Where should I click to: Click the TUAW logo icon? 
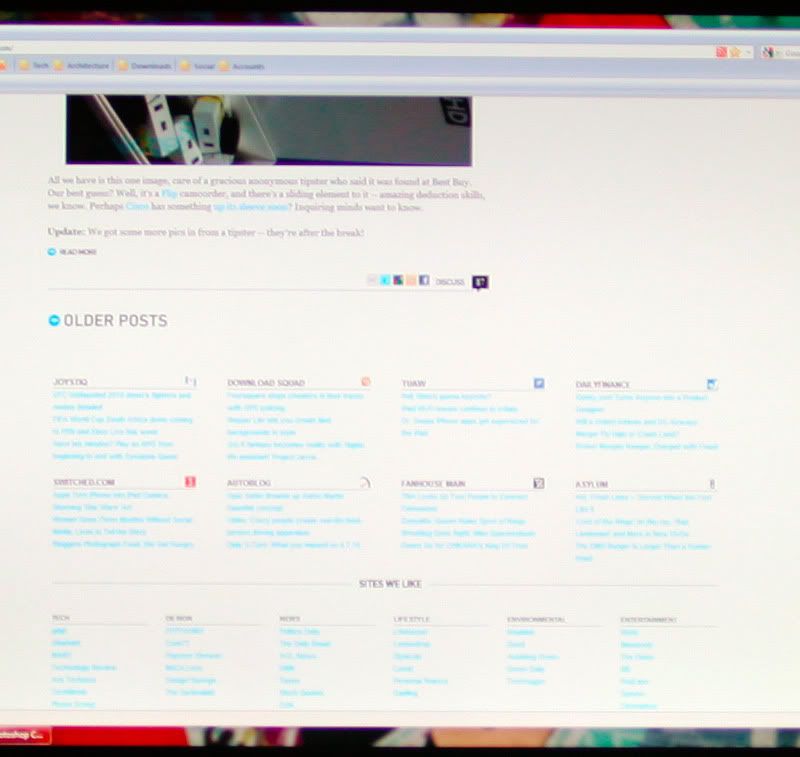point(539,383)
